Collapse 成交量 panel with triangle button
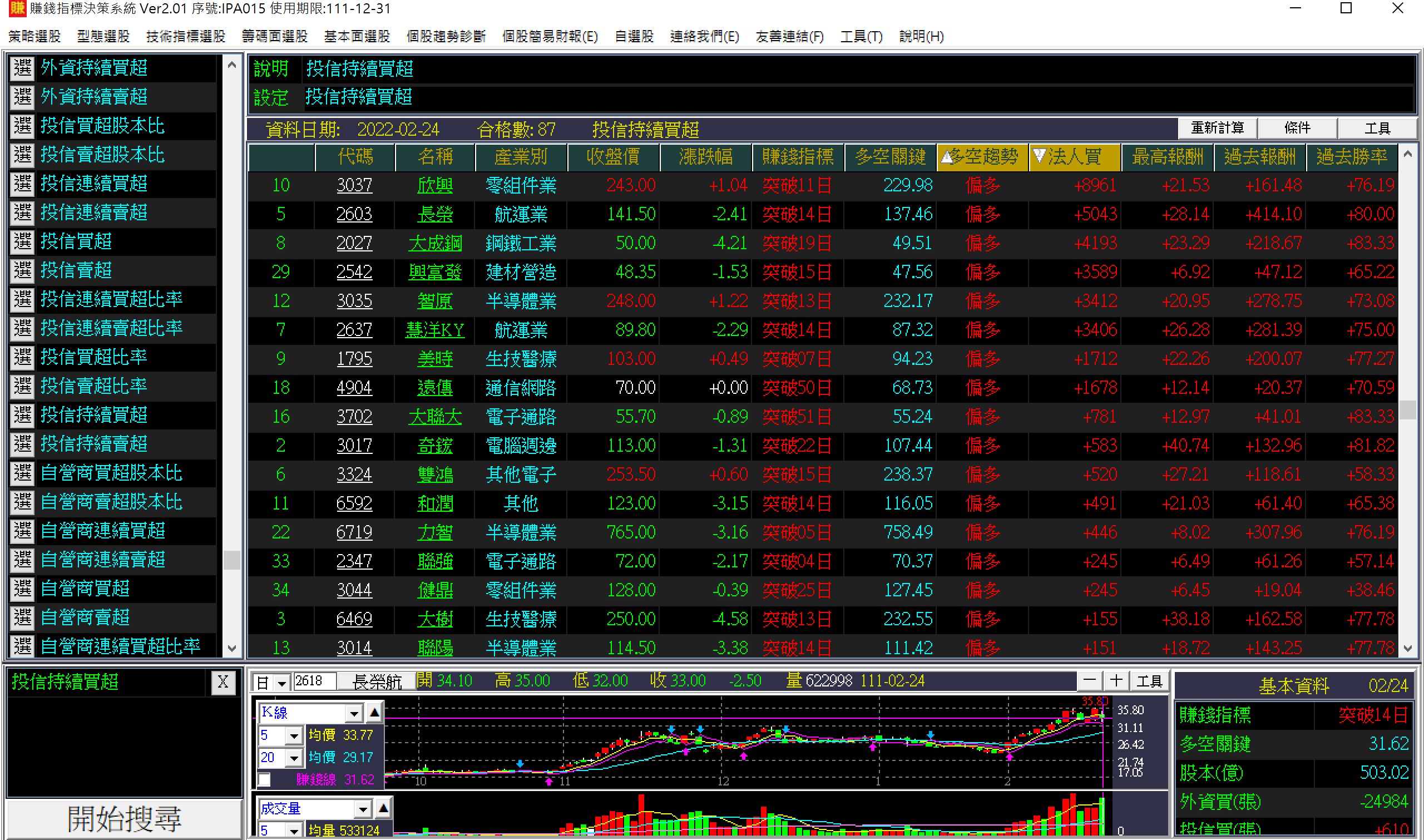This screenshot has width=1424, height=840. (383, 809)
